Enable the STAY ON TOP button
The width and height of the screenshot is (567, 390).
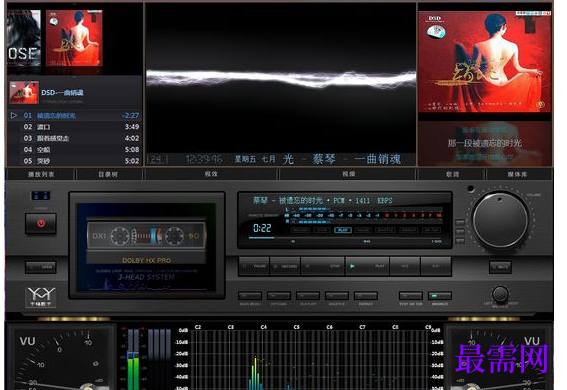(x=411, y=296)
